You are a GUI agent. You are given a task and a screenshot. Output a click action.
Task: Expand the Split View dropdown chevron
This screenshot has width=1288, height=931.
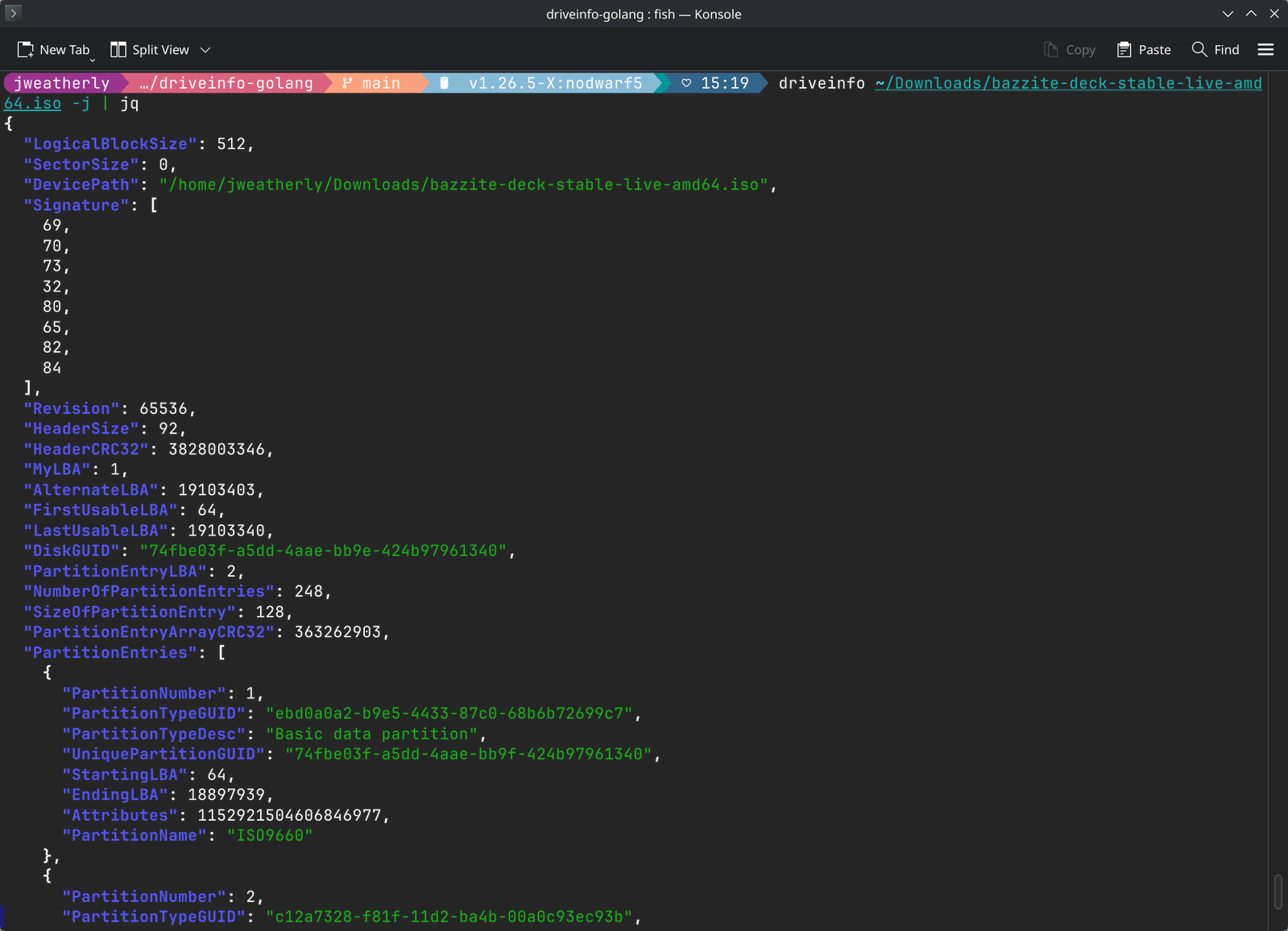click(205, 50)
